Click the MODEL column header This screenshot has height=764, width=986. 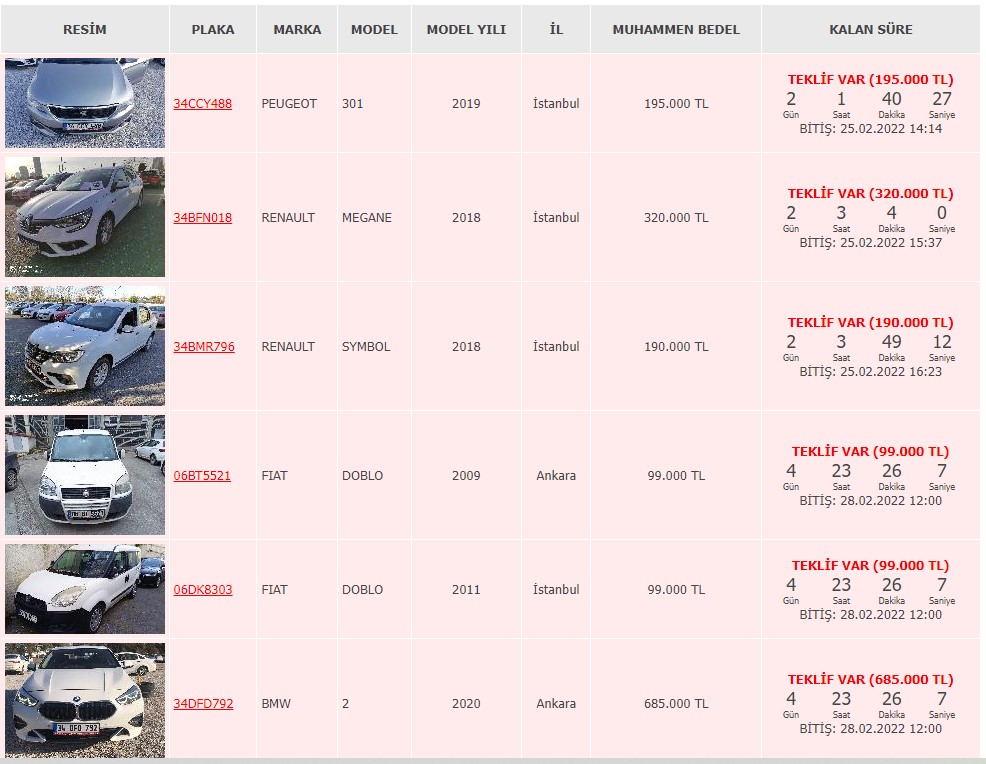374,30
